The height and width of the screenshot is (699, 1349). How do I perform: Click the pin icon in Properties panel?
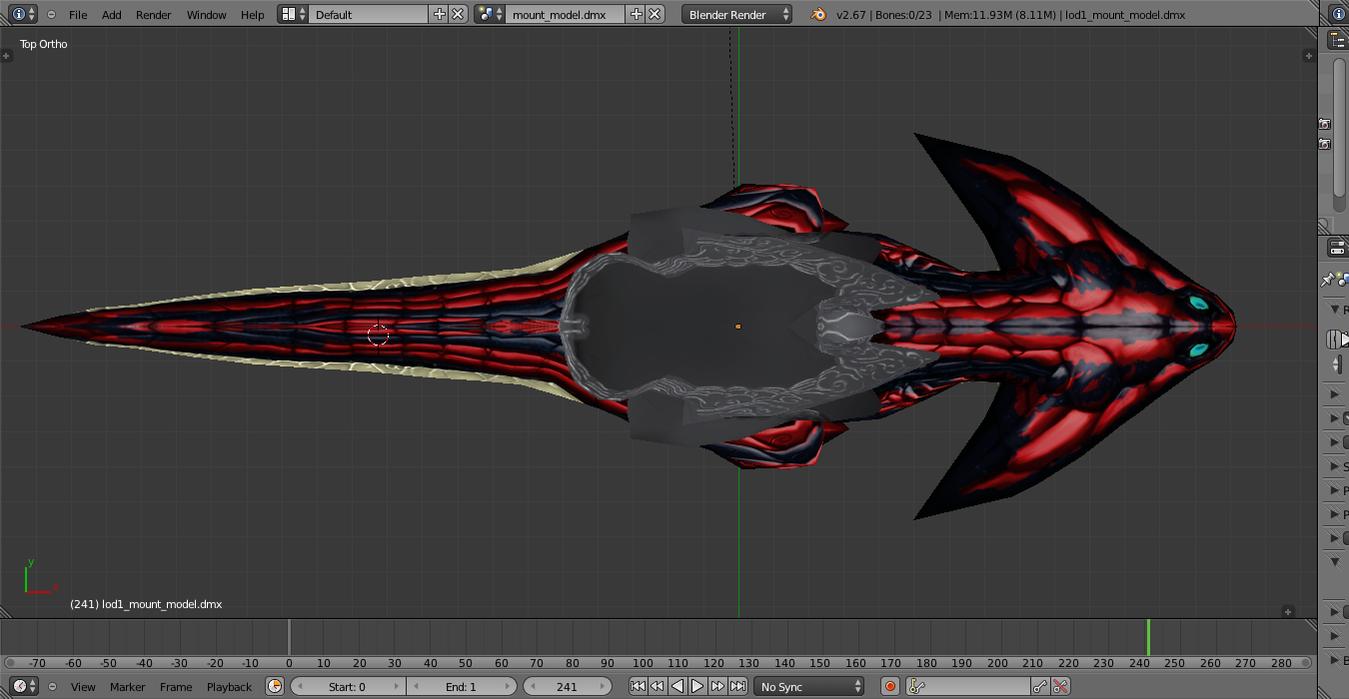pos(1328,279)
